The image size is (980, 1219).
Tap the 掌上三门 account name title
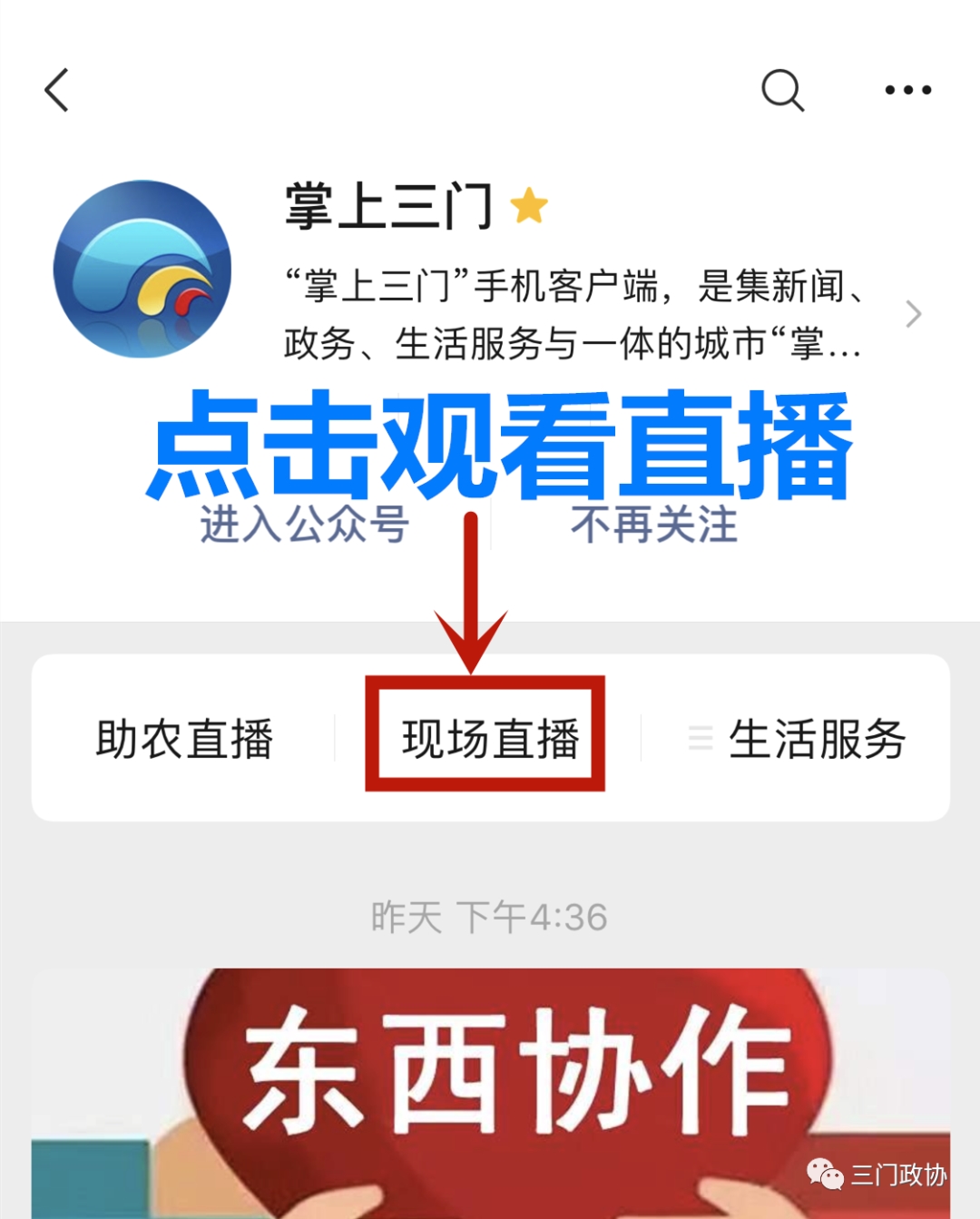pos(389,205)
